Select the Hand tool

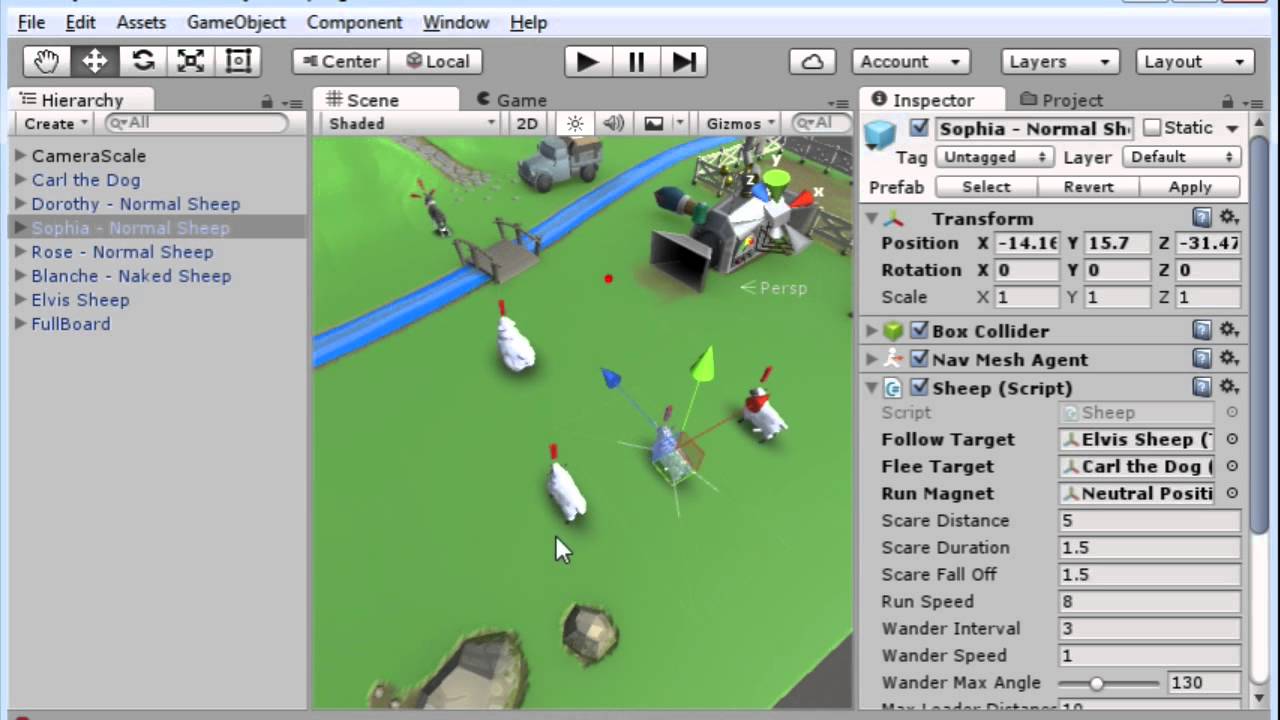click(x=47, y=61)
